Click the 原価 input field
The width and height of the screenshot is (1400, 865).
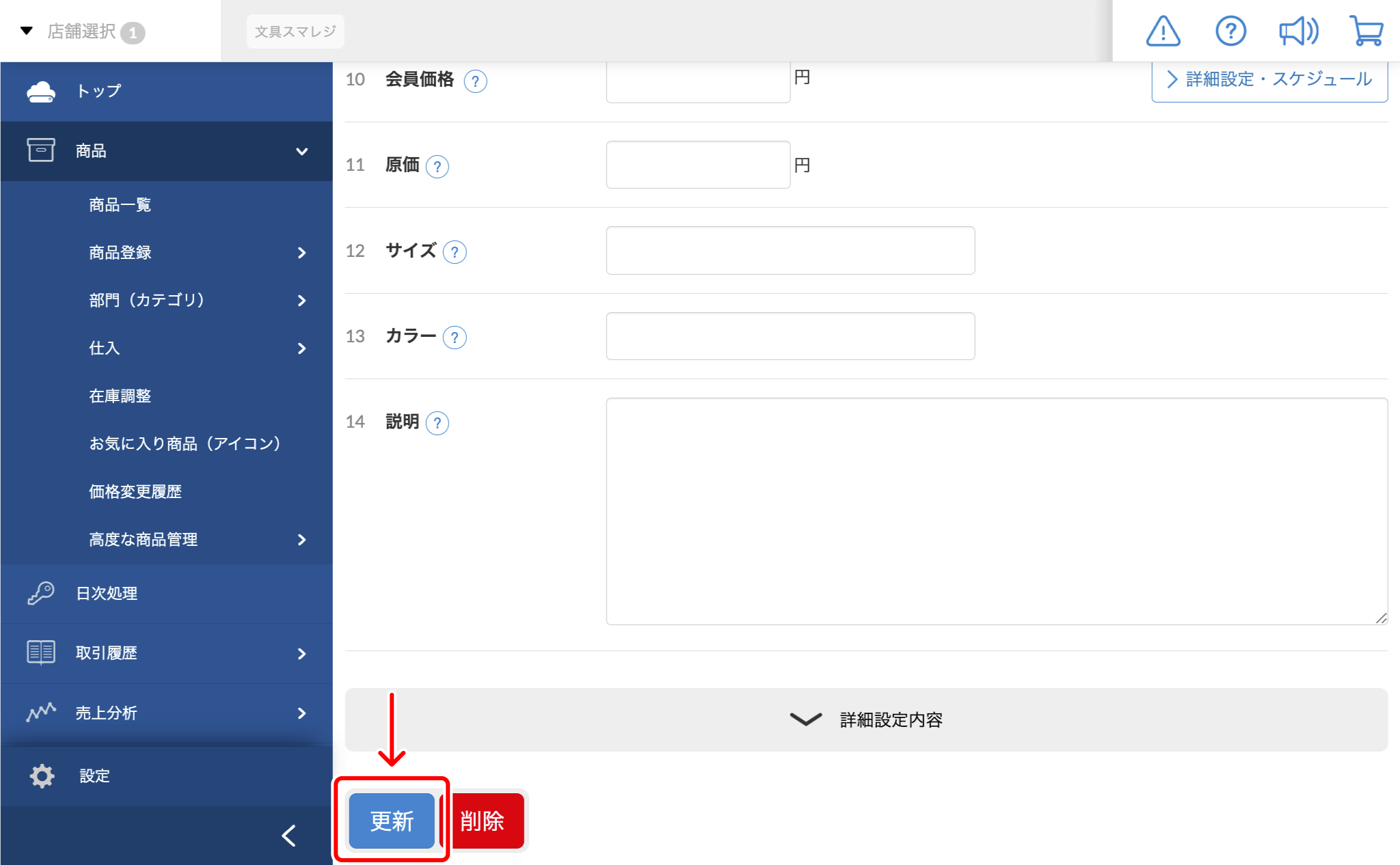(x=698, y=165)
